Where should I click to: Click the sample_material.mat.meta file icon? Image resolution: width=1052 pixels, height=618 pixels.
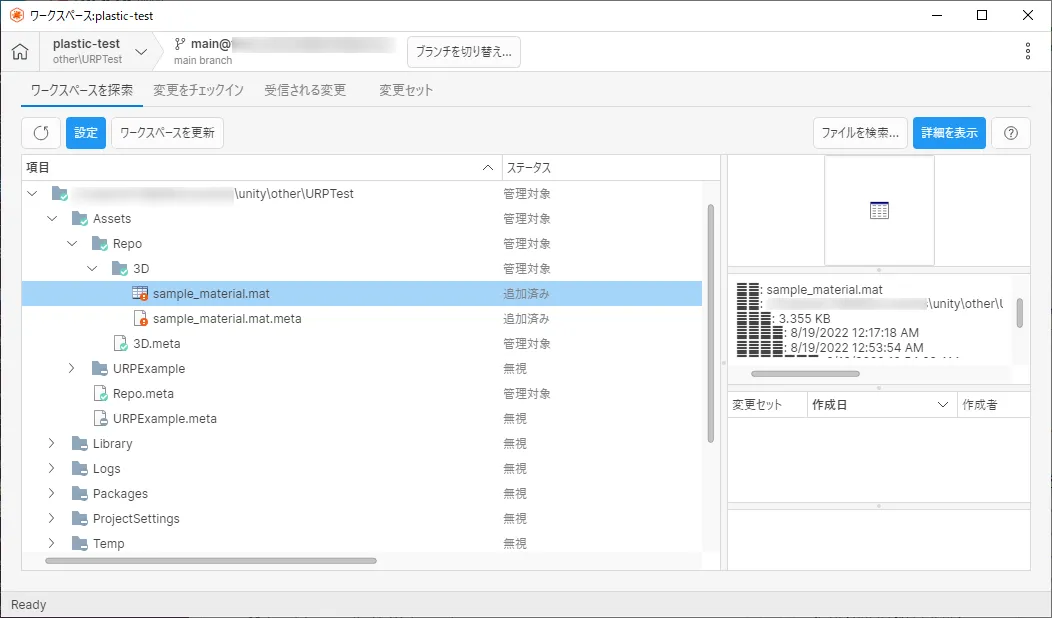coord(140,319)
